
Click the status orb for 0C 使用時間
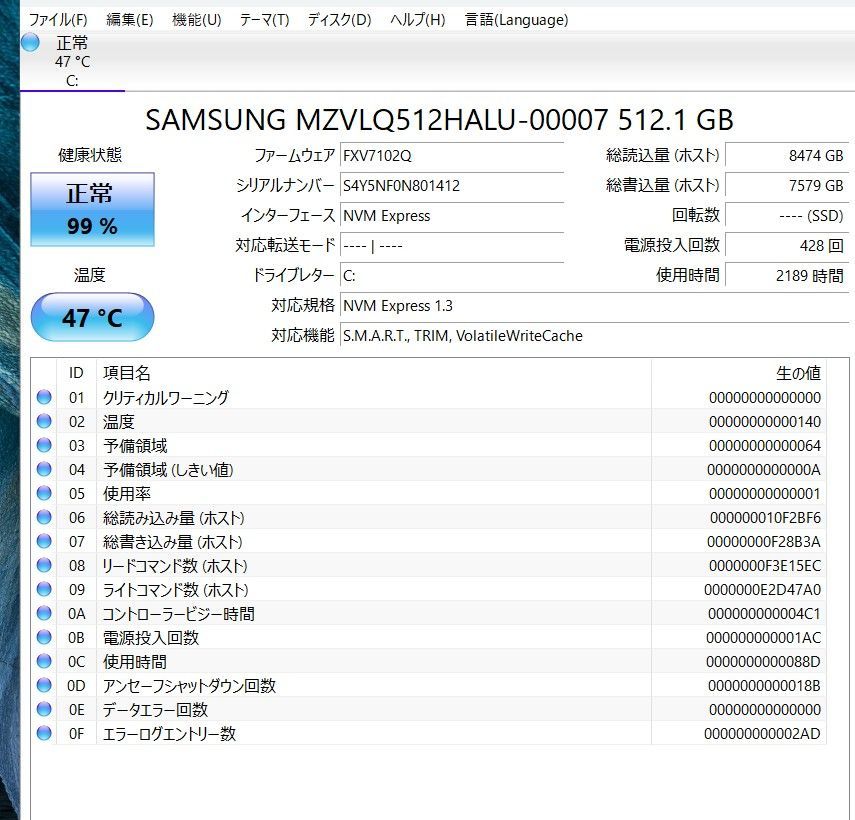click(44, 661)
